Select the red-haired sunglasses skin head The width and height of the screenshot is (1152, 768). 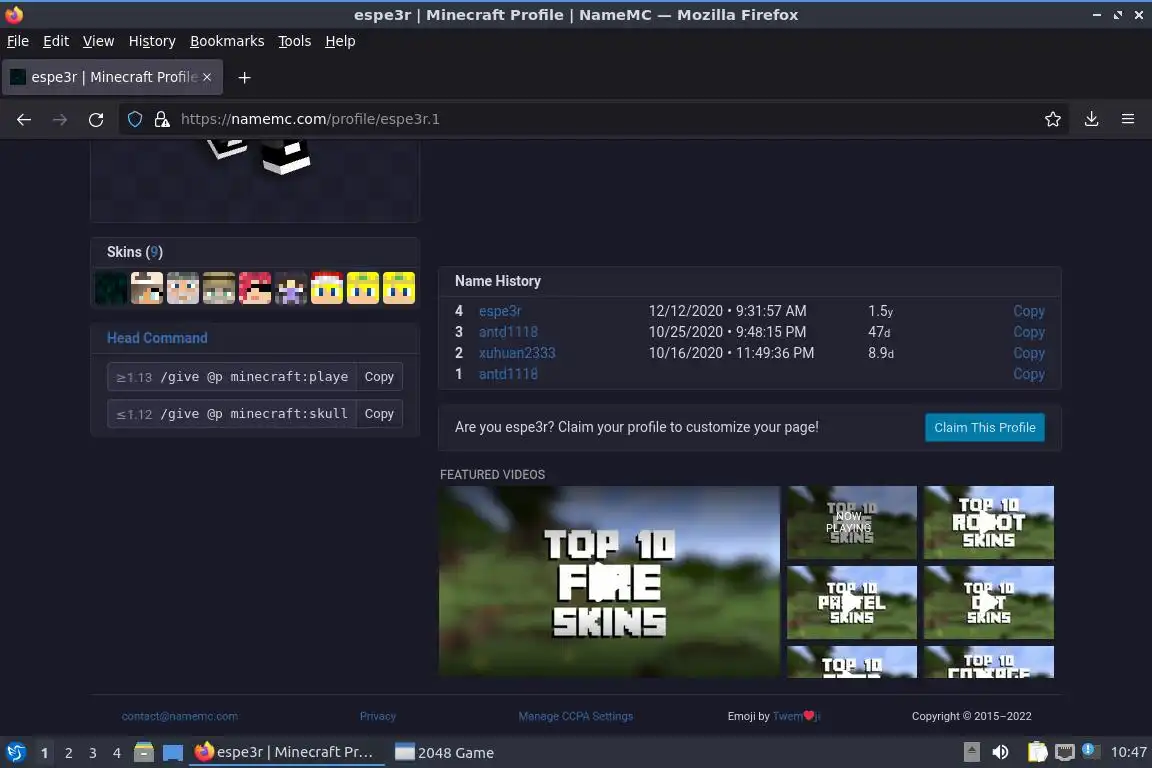(x=255, y=288)
